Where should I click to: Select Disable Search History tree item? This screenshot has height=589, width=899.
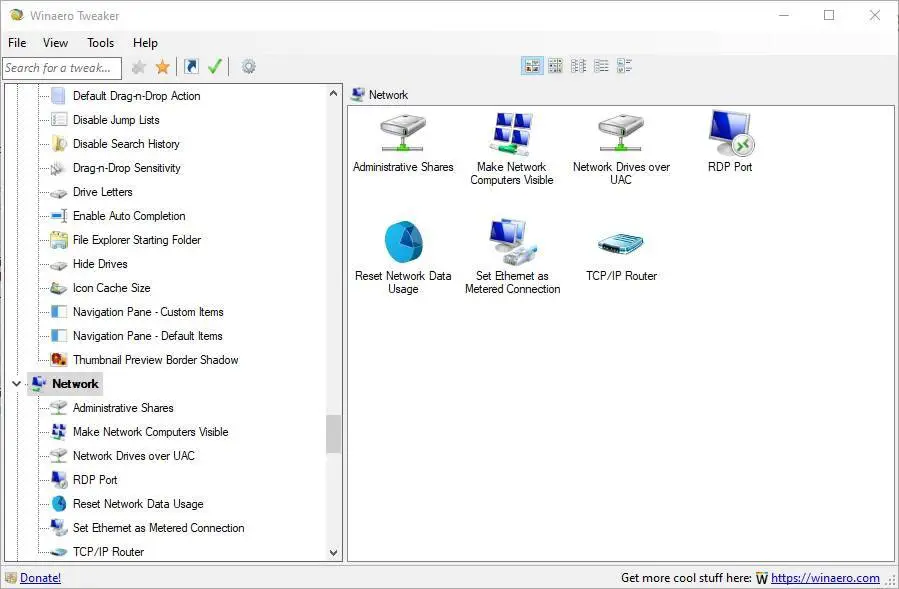tap(126, 144)
